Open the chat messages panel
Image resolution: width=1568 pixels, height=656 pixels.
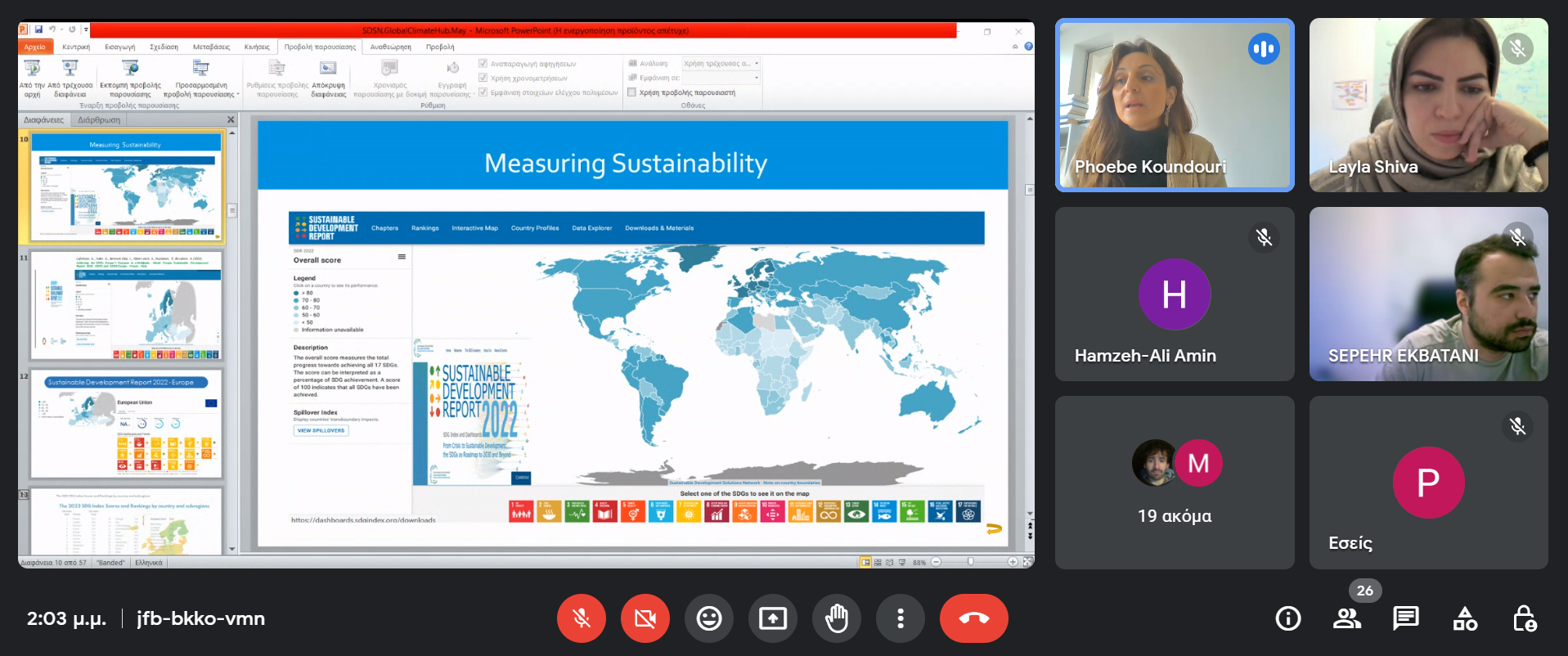coord(1406,618)
